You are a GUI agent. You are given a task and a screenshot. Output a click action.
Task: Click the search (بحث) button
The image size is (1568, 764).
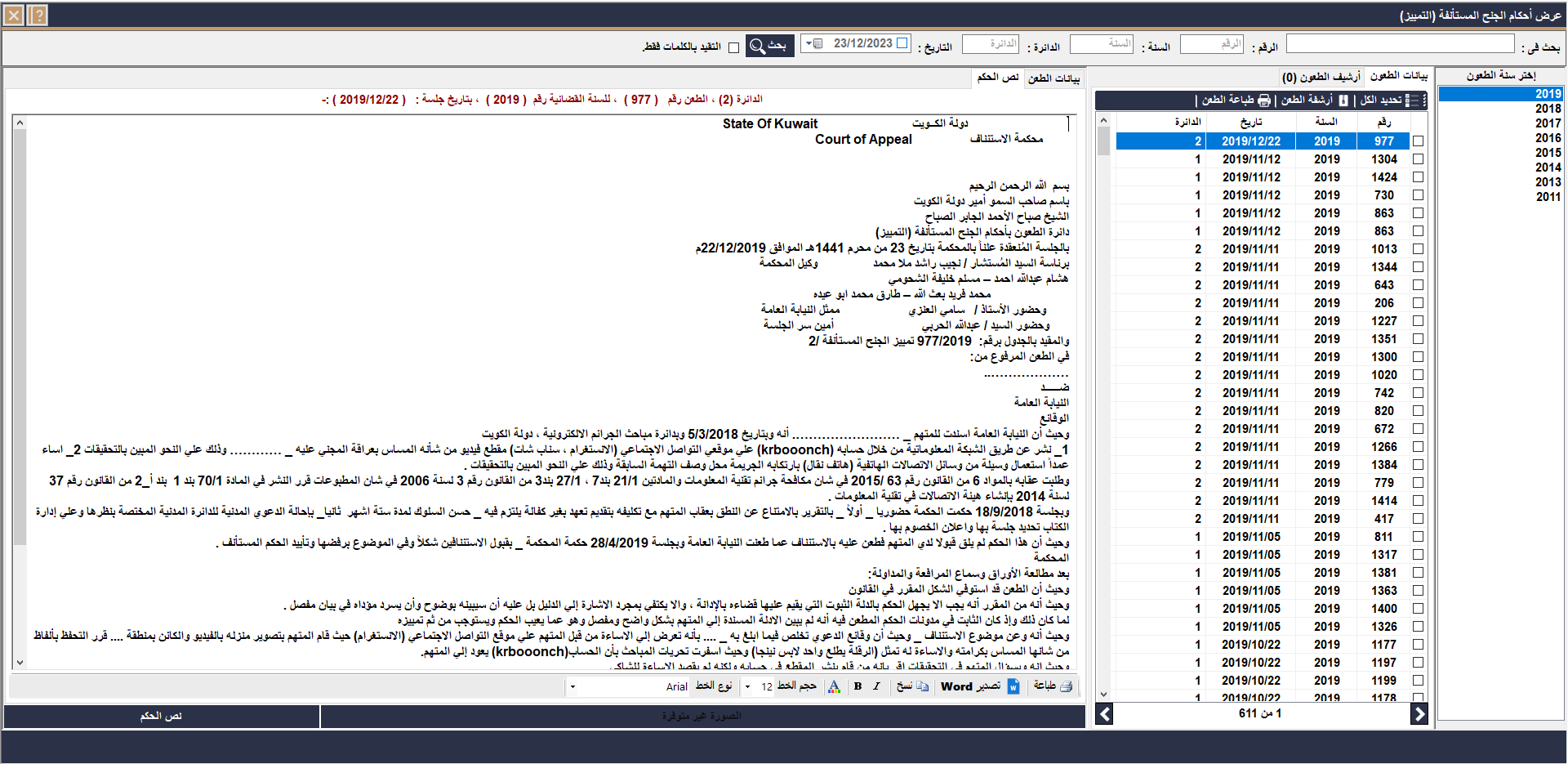769,45
